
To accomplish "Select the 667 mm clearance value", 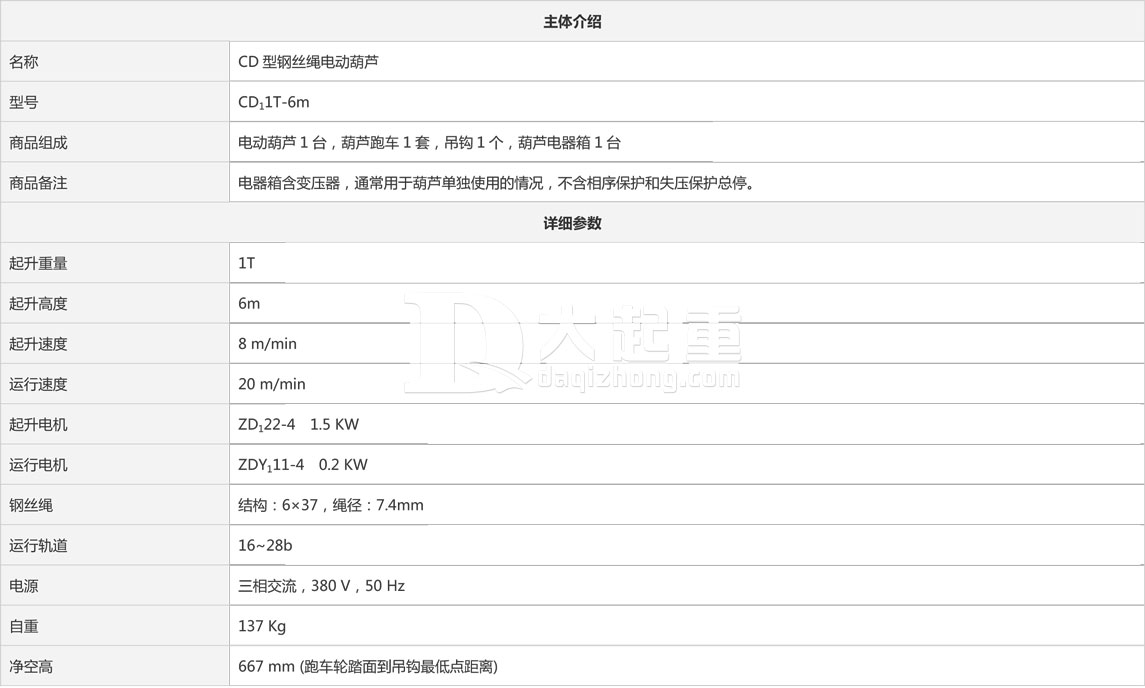I will [368, 667].
